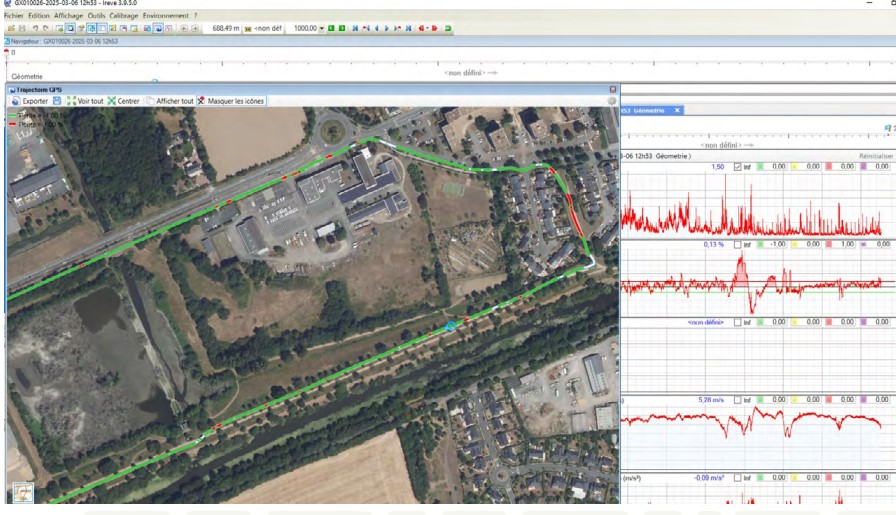Click the undo arrow in the main toolbar

34,28
